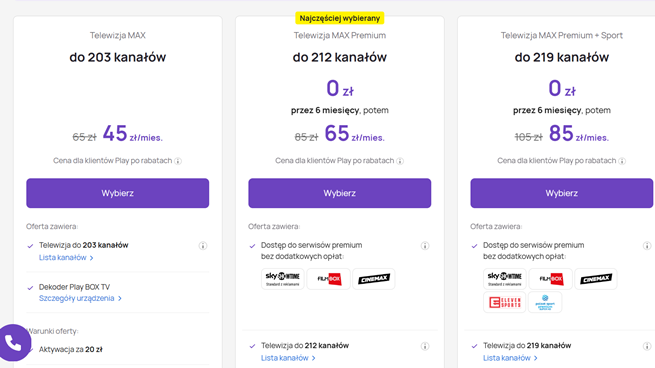
Task: View Lista kanałów for 219 channels
Action: 510,358
